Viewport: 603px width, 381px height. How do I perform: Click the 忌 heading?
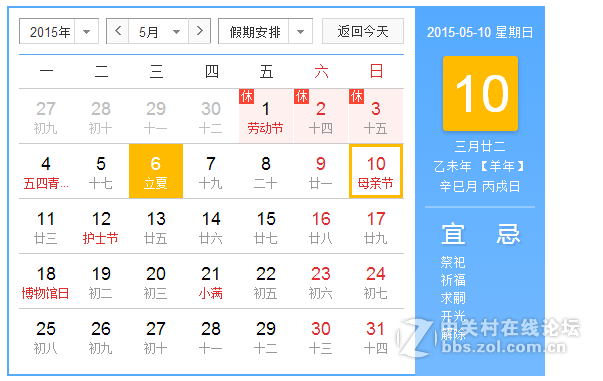pos(508,234)
